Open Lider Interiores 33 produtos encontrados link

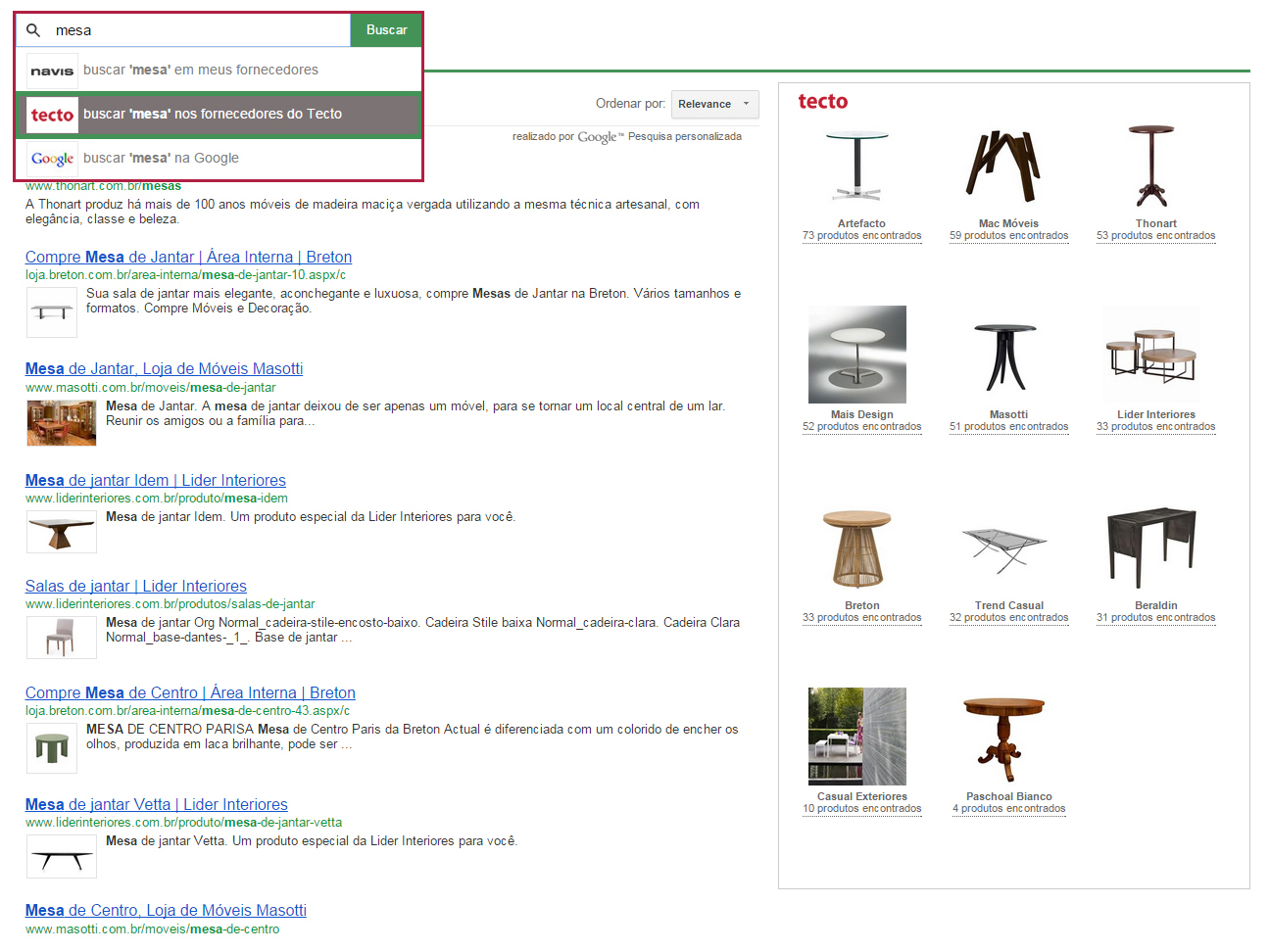click(1156, 427)
